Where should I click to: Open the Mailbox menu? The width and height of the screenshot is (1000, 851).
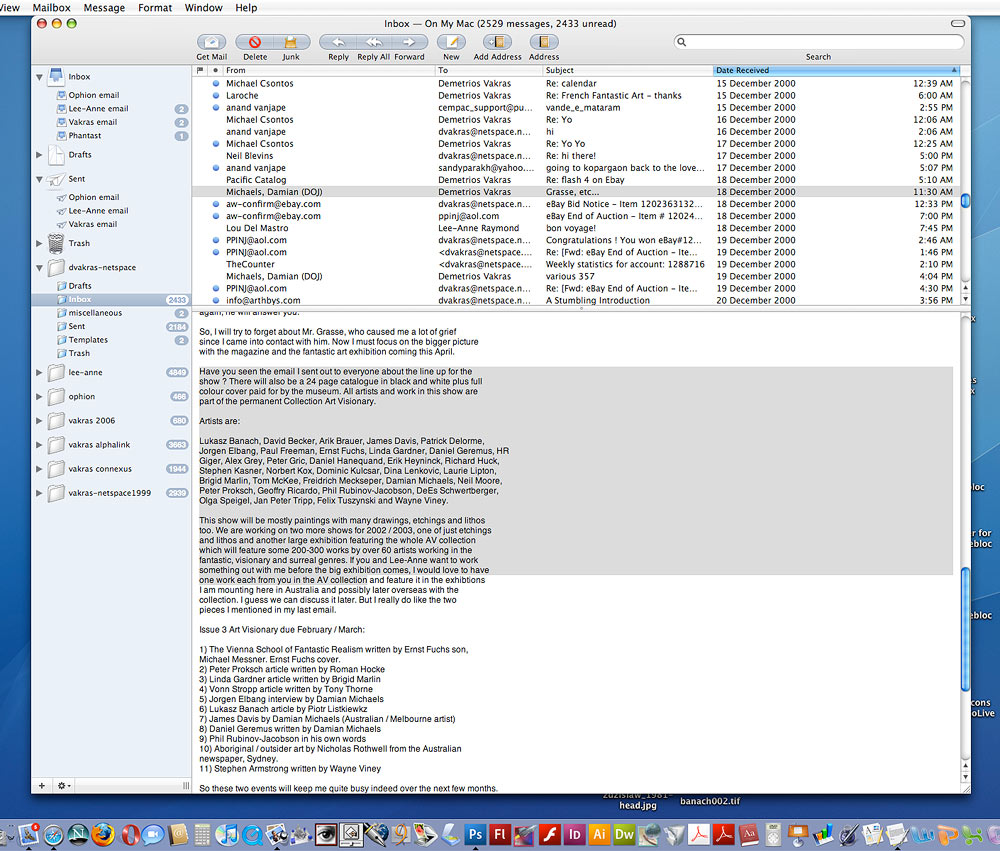click(x=51, y=8)
